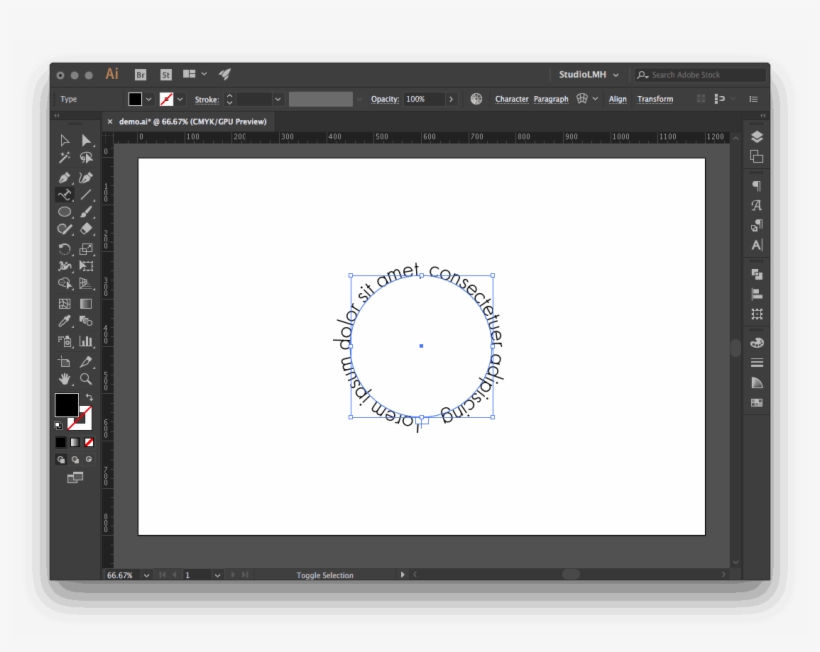
Task: Set paint type to None
Action: click(x=89, y=442)
